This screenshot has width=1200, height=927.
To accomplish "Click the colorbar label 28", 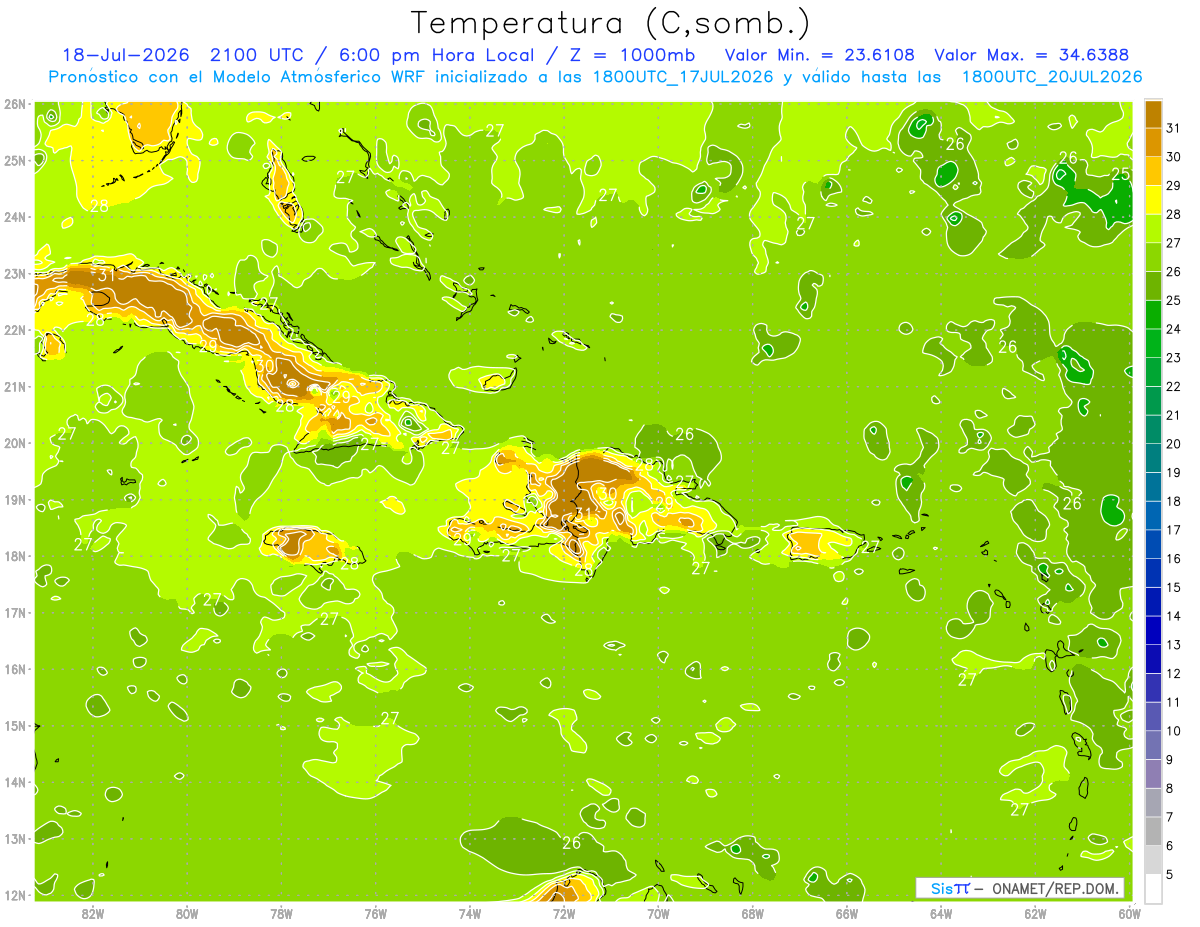I will point(1173,214).
